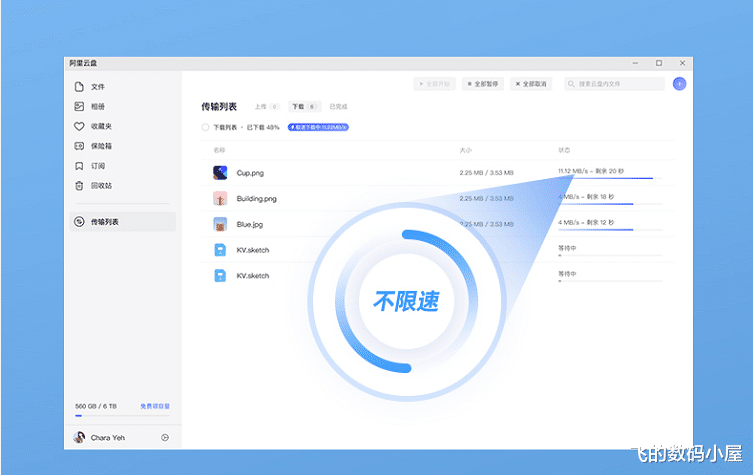Viewport: 753px width, 475px height.
Task: Click the Cup.png download progress bar
Action: click(x=610, y=178)
